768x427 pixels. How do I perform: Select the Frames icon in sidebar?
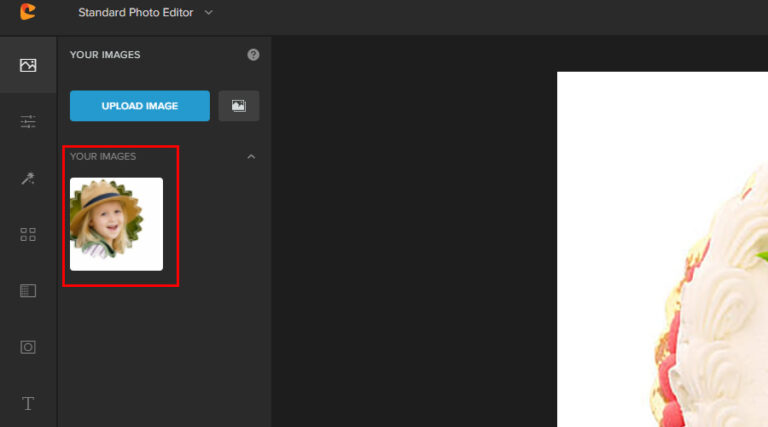point(28,347)
